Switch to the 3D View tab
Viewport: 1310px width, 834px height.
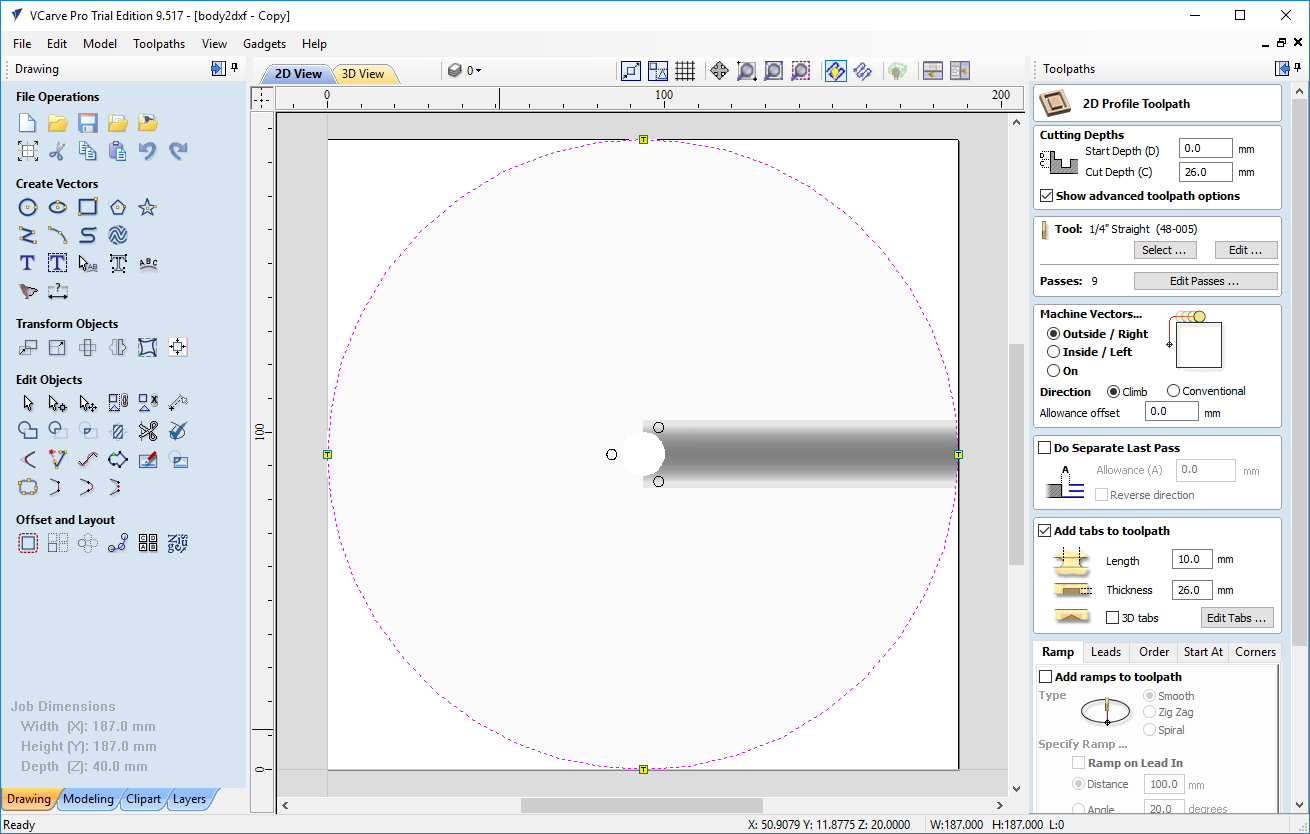point(363,74)
